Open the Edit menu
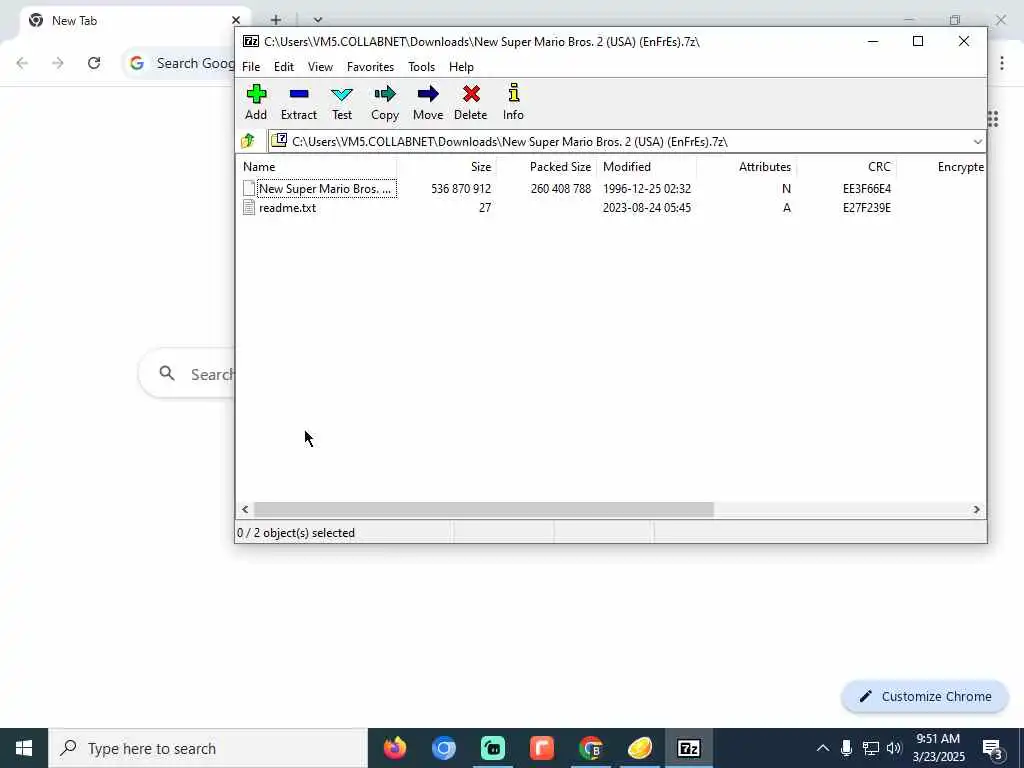Screen dimensions: 1024x768 coord(283,67)
